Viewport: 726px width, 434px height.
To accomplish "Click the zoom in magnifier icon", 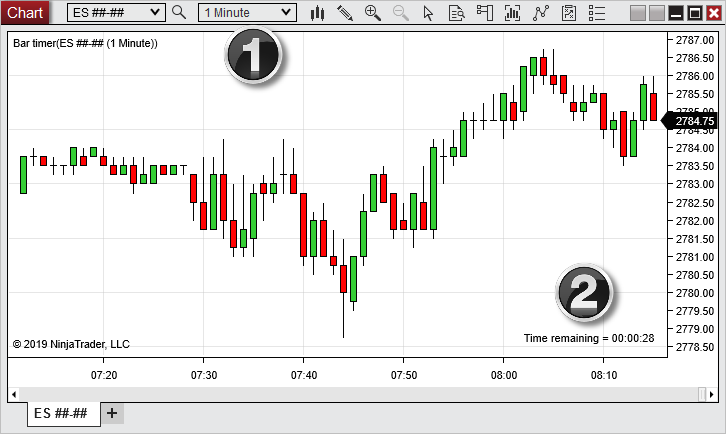I will click(x=373, y=13).
